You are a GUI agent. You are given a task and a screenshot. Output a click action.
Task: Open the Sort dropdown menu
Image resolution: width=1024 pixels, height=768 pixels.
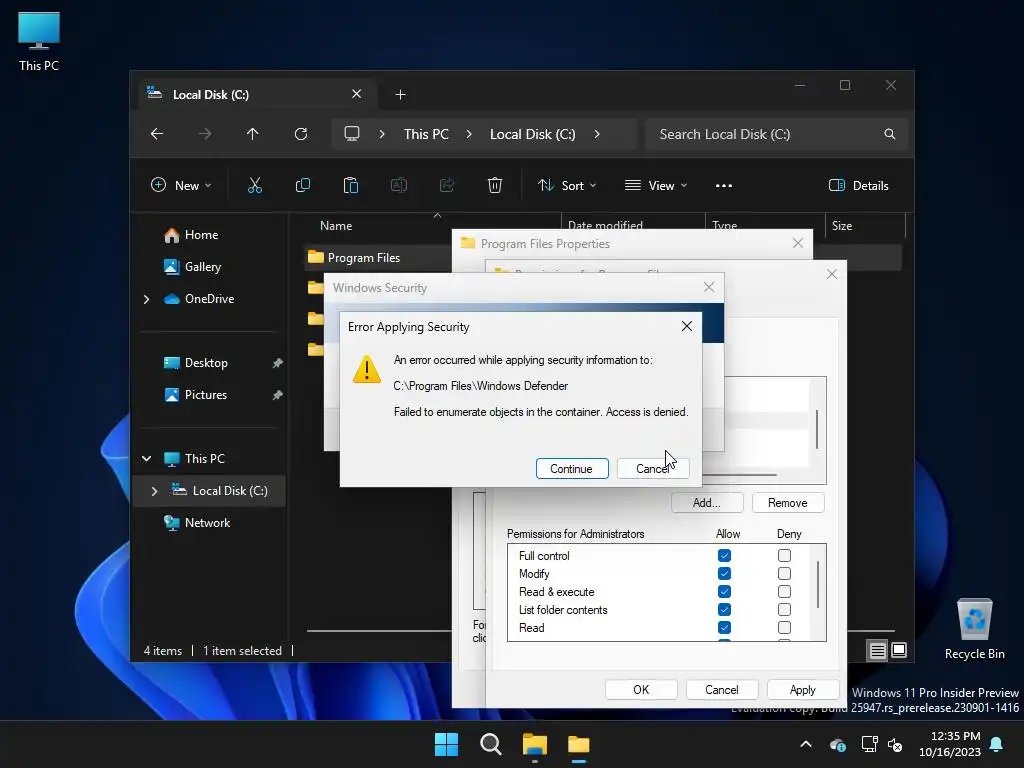[x=567, y=185]
